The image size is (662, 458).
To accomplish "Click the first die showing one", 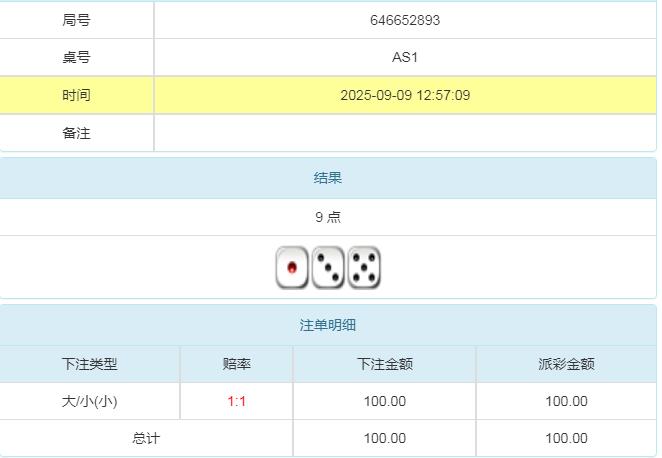I will point(292,268).
